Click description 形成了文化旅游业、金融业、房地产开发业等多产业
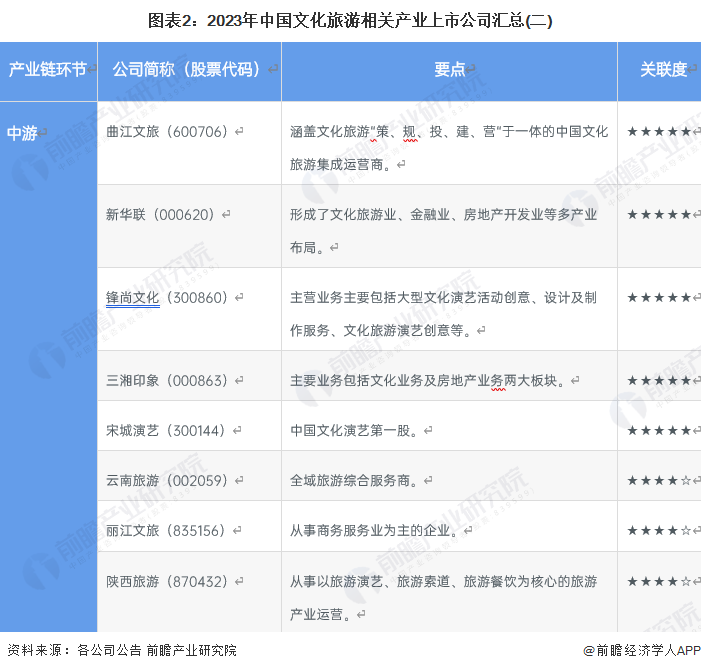Viewport: 701px width, 671px height. pyautogui.click(x=443, y=215)
